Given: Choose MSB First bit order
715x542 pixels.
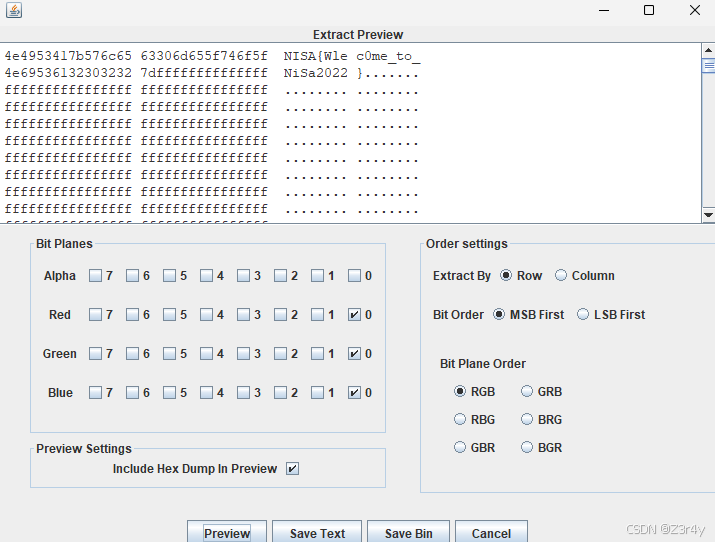Looking at the screenshot, I should click(499, 315).
